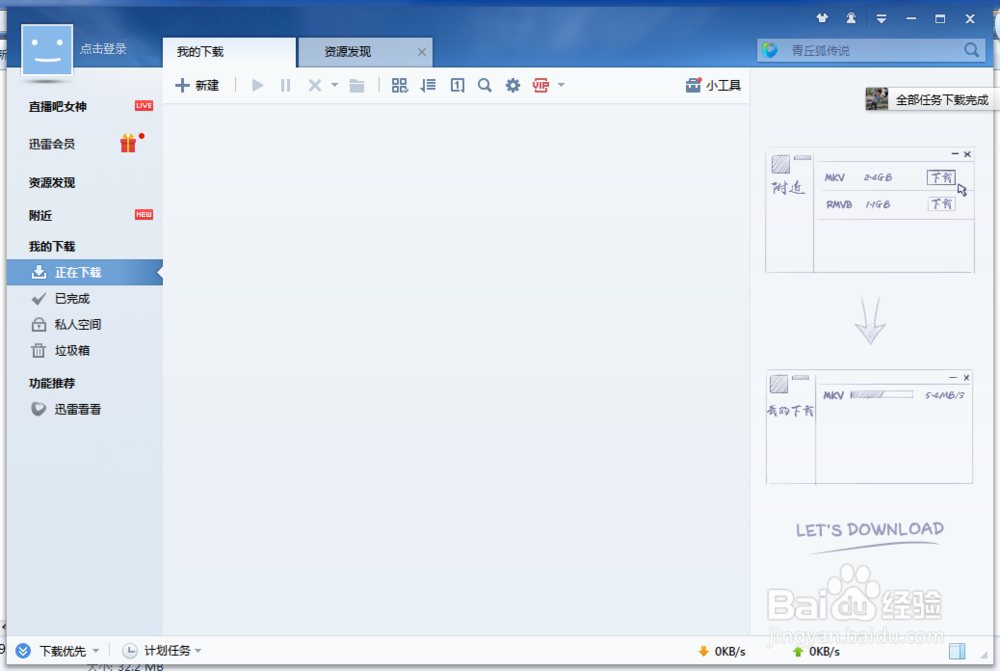Open 垃圾箱 in sidebar
This screenshot has height=671, width=1000.
click(72, 351)
